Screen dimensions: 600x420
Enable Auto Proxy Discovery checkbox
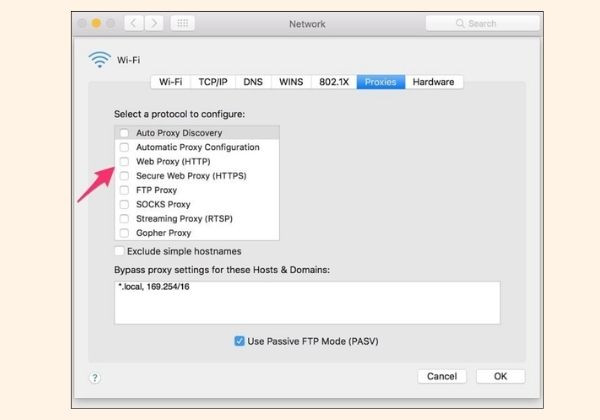[x=124, y=133]
